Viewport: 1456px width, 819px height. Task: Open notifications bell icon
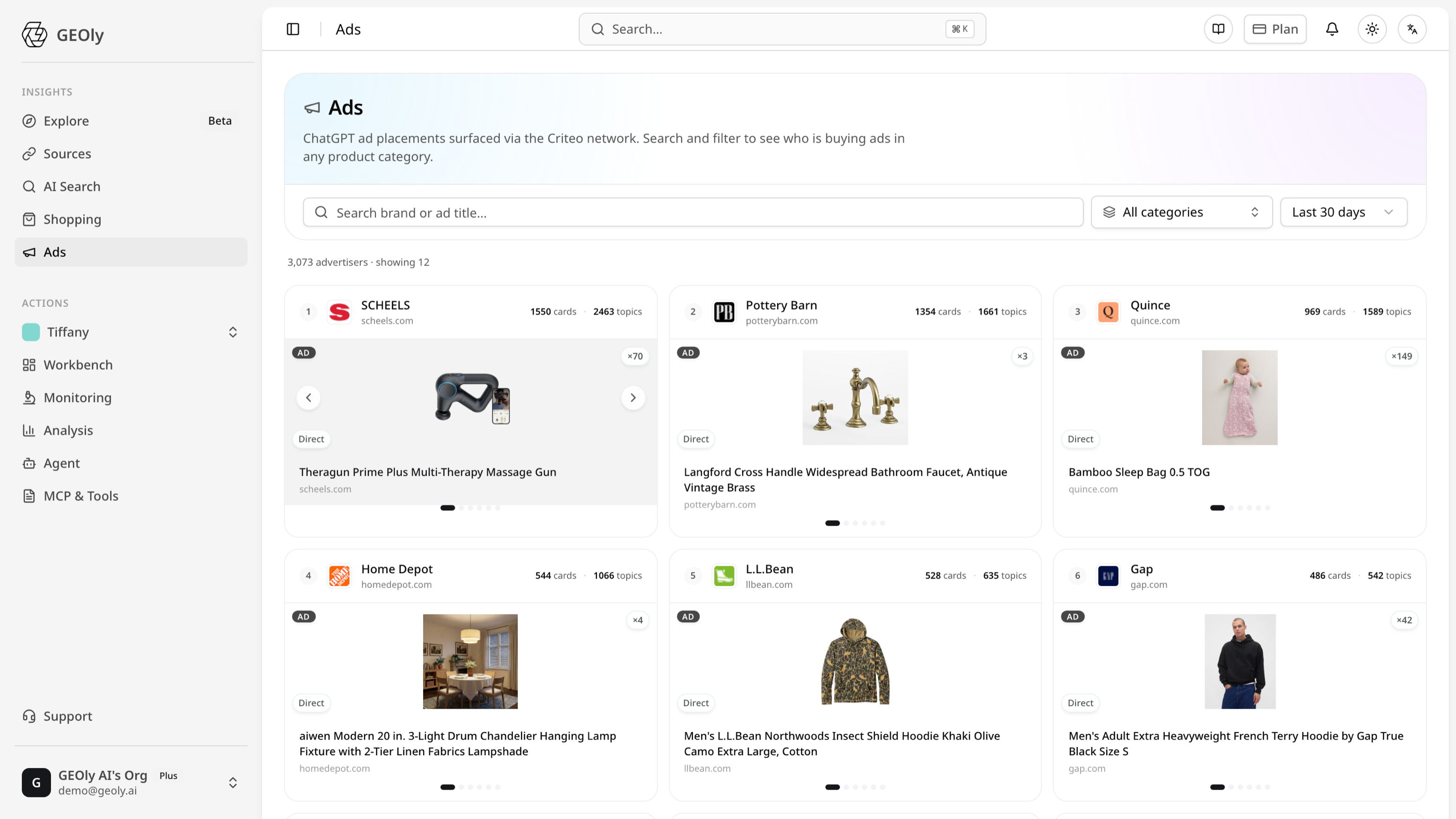[1332, 29]
